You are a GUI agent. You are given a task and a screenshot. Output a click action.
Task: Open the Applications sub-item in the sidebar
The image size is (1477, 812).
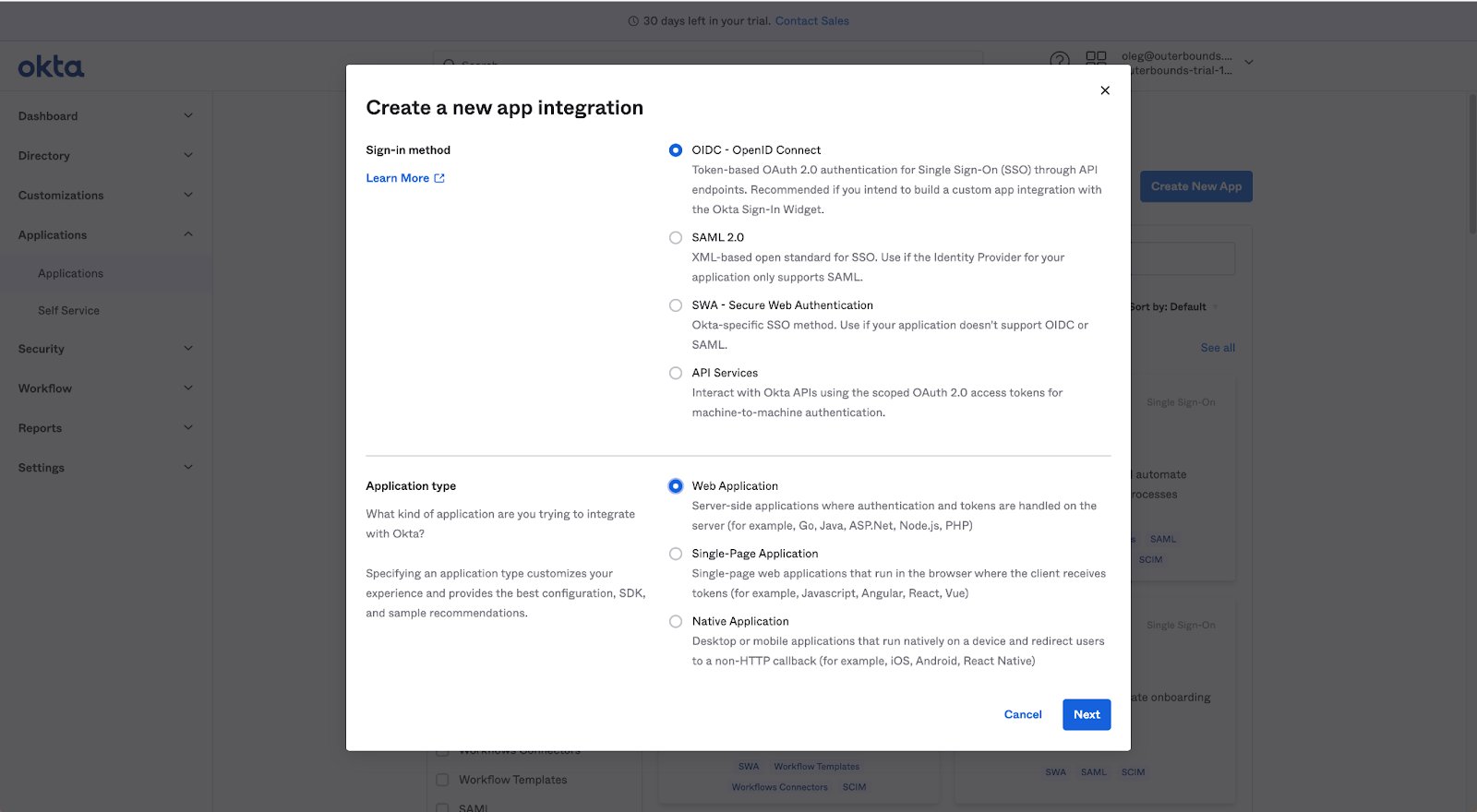point(70,274)
